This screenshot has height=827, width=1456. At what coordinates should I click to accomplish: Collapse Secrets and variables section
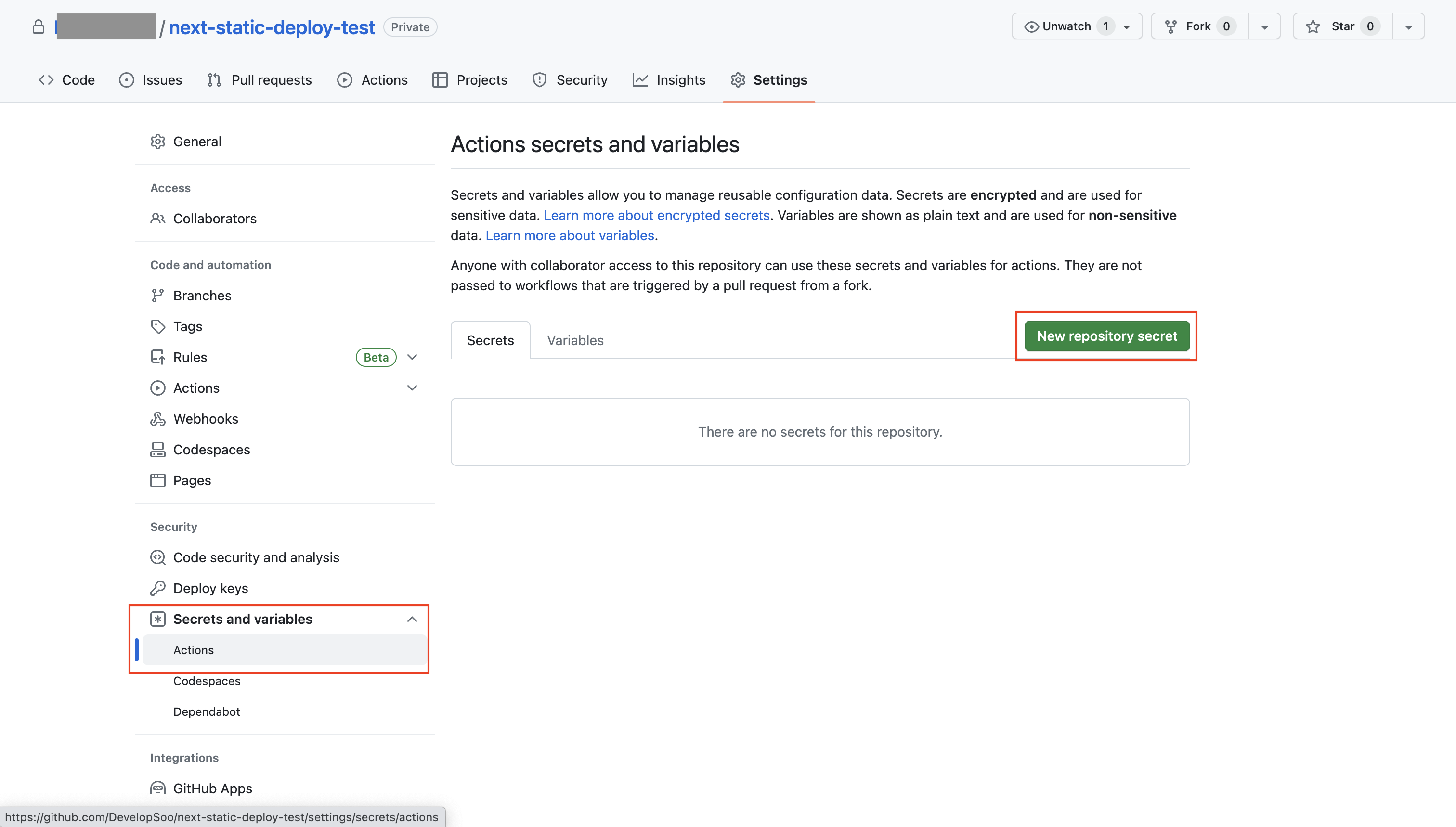click(413, 619)
